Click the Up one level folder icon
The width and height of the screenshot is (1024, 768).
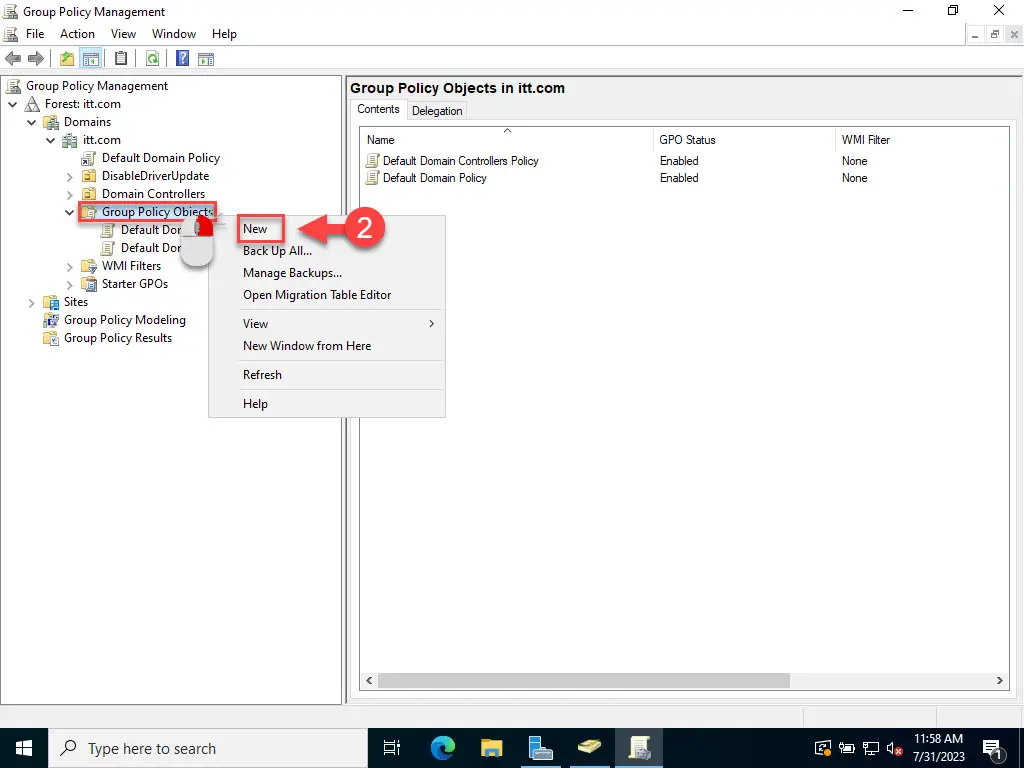point(67,59)
